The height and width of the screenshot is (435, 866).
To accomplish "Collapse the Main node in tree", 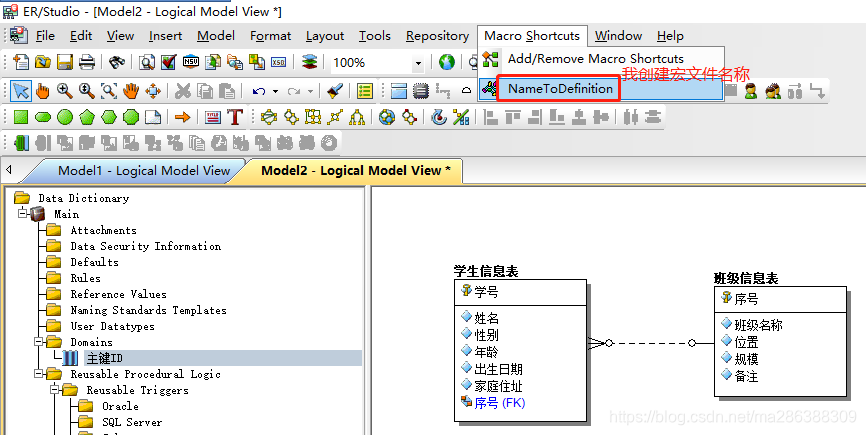I will (x=23, y=214).
